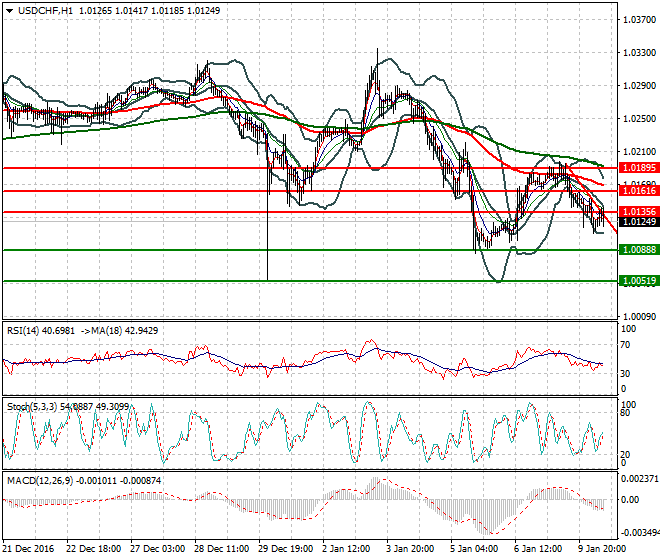Click the red 1.01356 price level label
Viewport: 660px width, 560px height.
coord(639,212)
